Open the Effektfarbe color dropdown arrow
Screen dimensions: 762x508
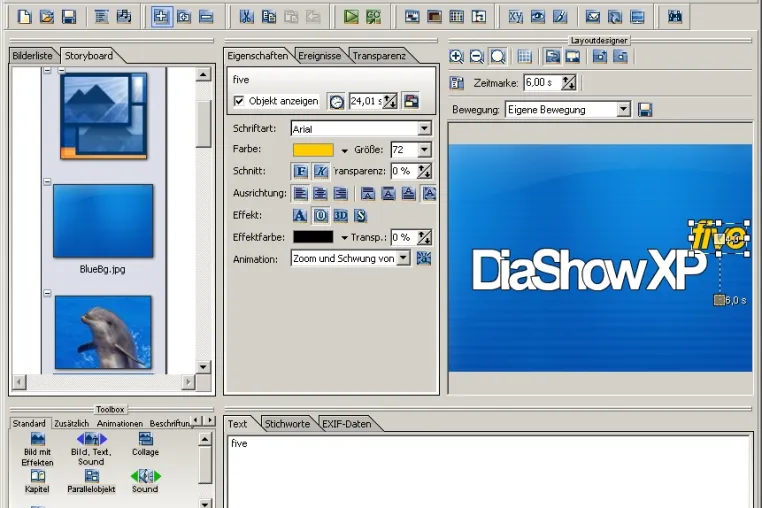point(345,238)
